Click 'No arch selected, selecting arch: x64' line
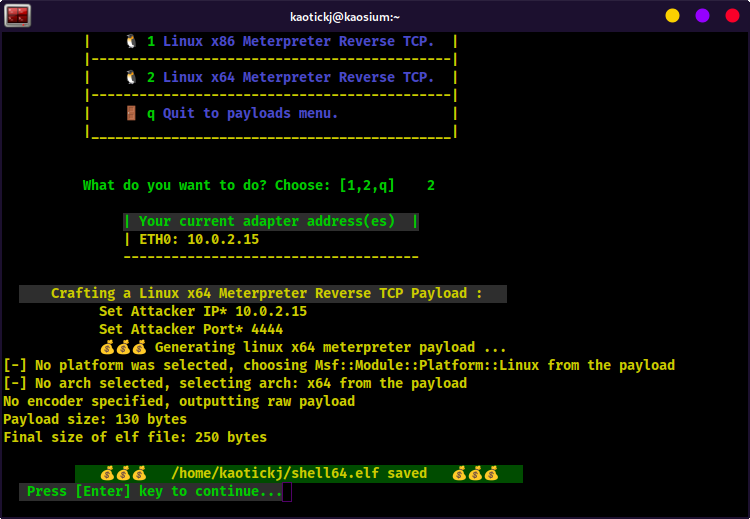The width and height of the screenshot is (750, 519). (235, 384)
